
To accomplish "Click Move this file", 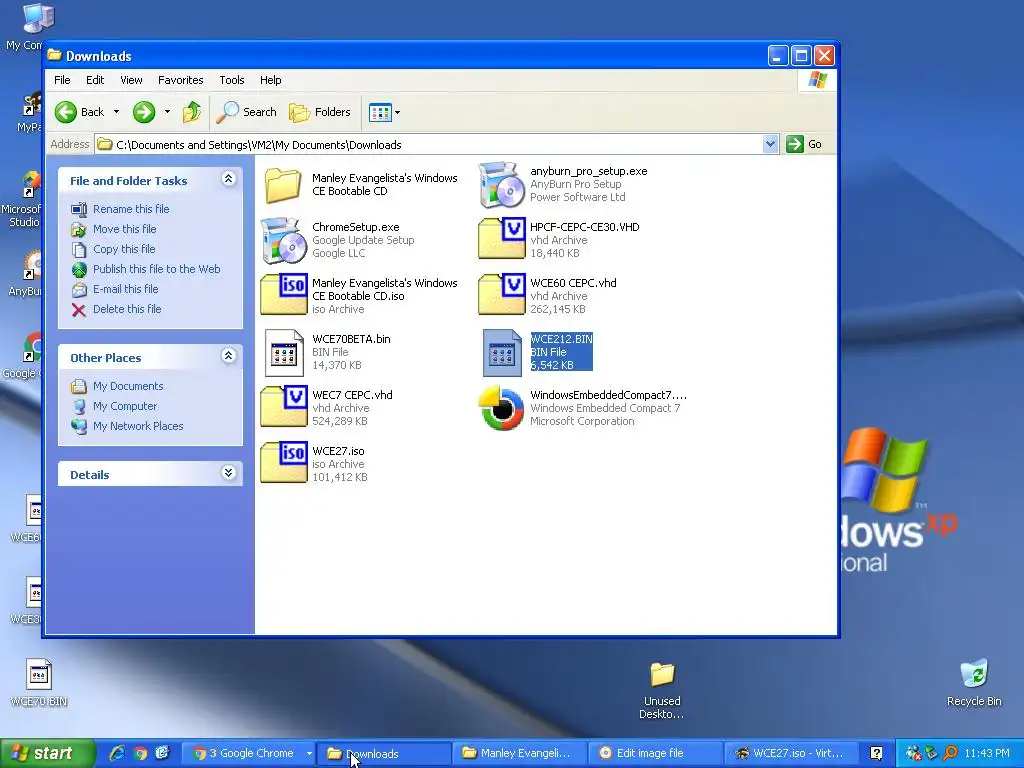I will [x=124, y=229].
